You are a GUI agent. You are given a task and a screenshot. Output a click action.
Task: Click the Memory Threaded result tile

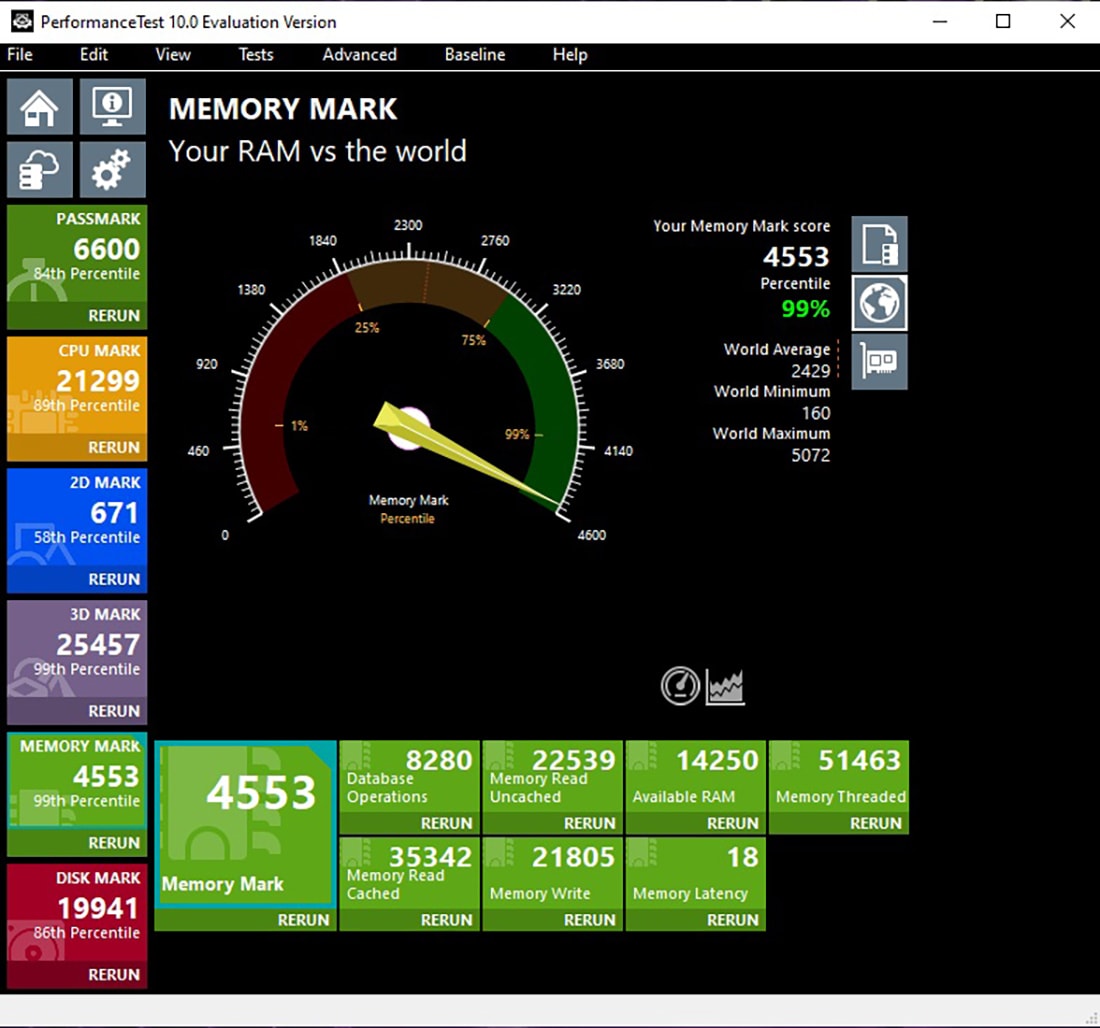click(839, 777)
